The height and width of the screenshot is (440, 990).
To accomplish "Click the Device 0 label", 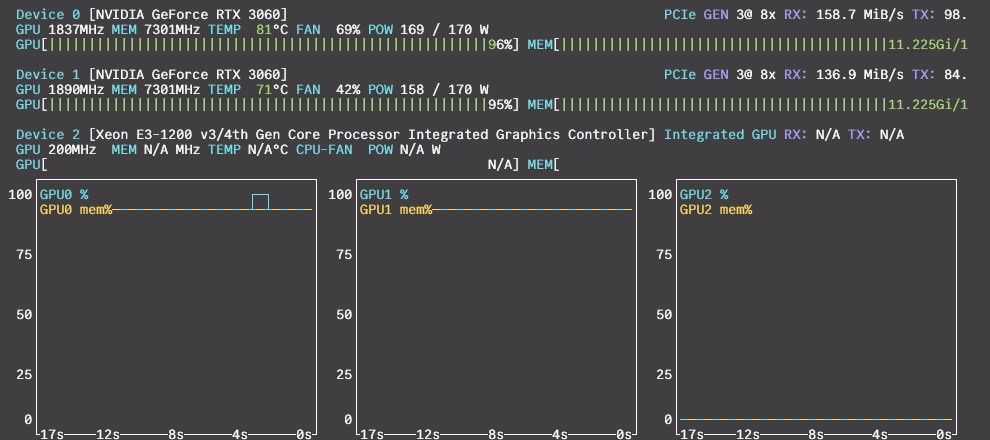I will [48, 14].
